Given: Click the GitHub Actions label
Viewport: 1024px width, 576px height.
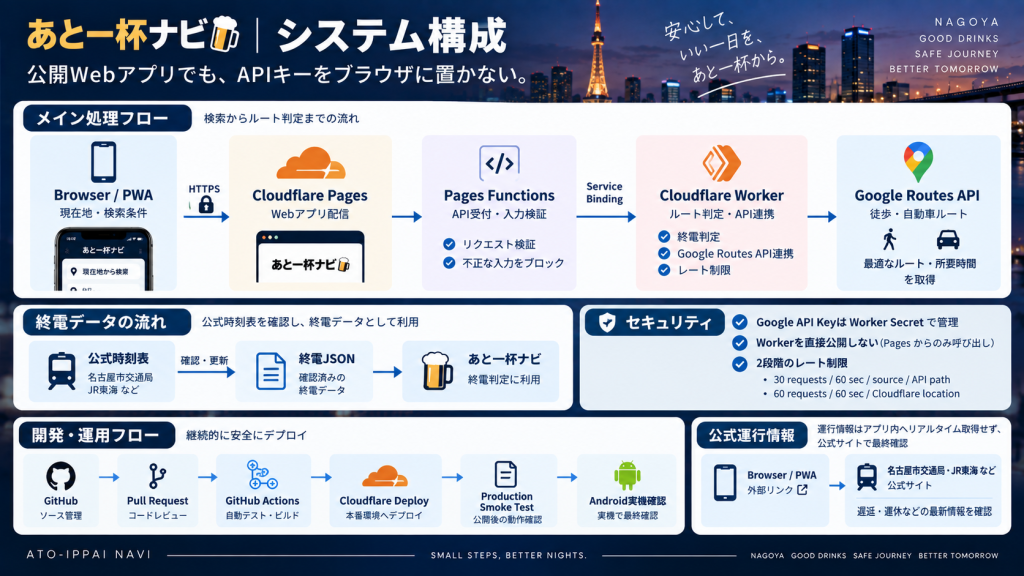Looking at the screenshot, I should [x=262, y=501].
